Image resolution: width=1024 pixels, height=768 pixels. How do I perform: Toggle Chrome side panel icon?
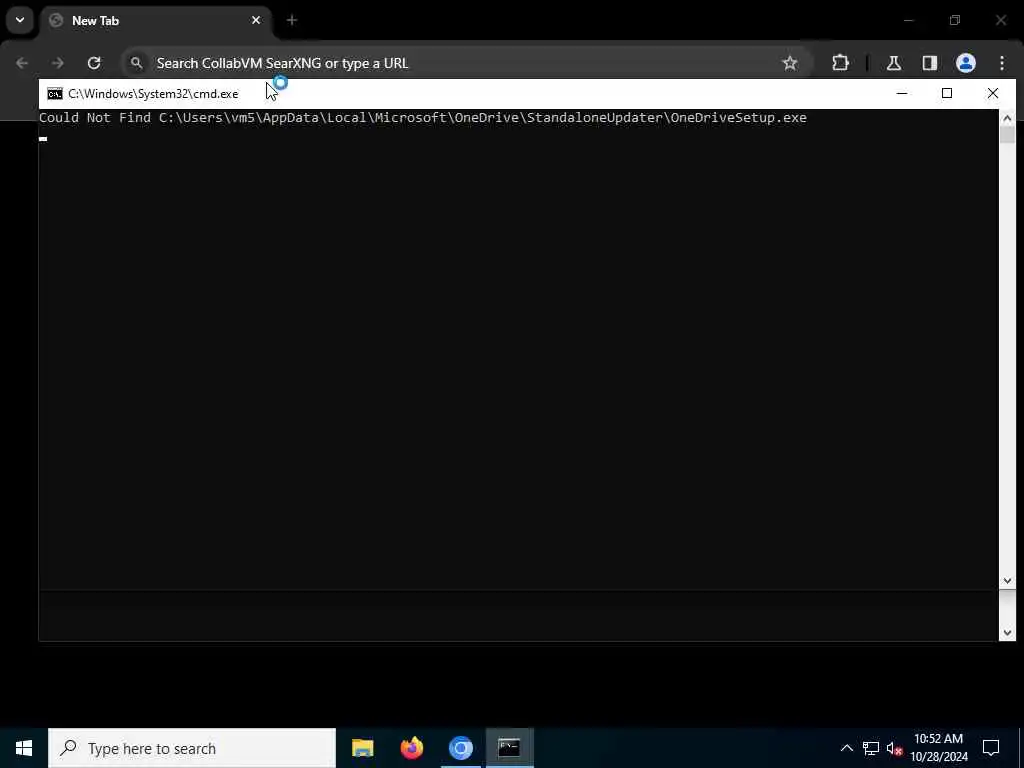[930, 63]
